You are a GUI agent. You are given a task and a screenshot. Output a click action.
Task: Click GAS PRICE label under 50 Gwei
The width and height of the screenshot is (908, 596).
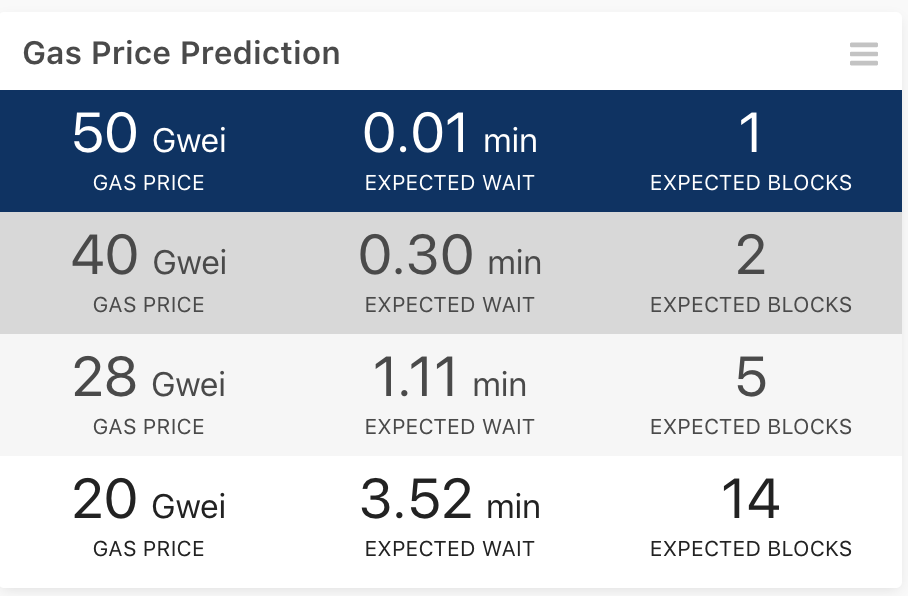click(x=149, y=183)
